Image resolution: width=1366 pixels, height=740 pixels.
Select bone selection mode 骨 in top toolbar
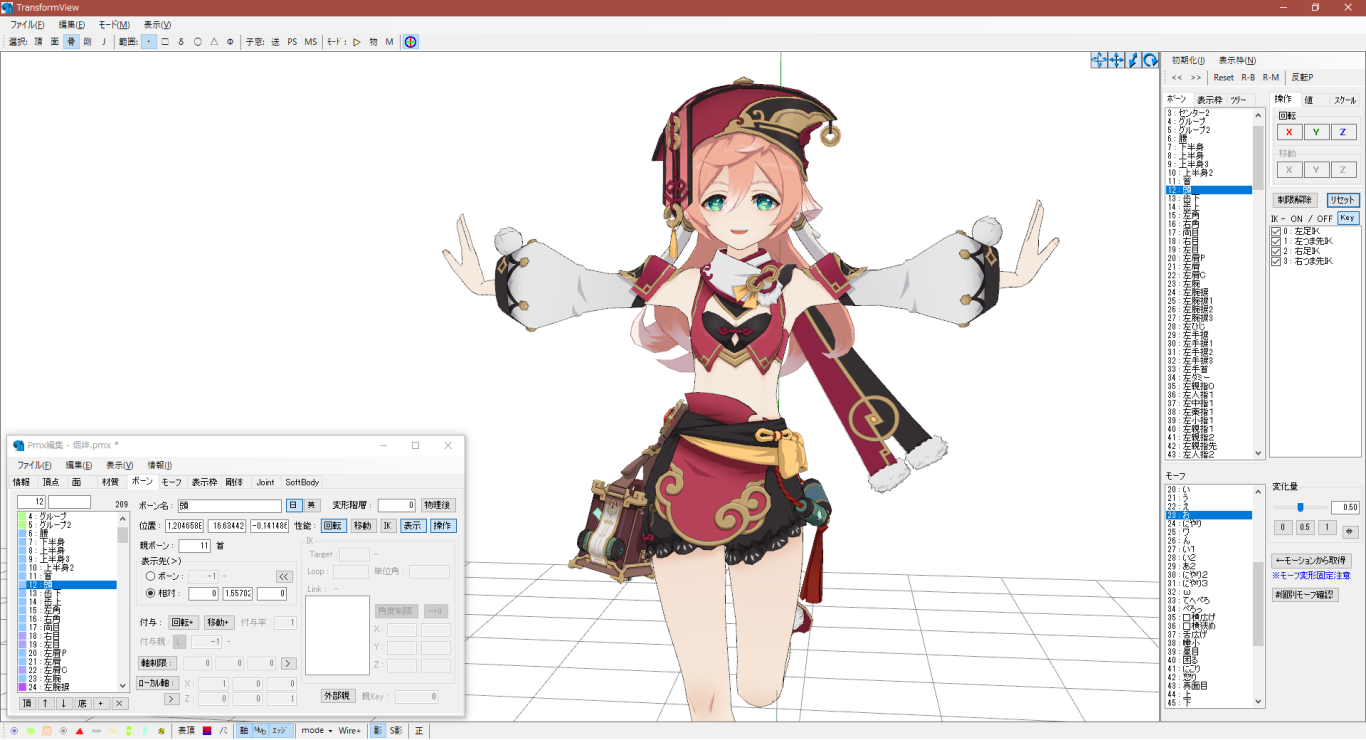click(71, 41)
